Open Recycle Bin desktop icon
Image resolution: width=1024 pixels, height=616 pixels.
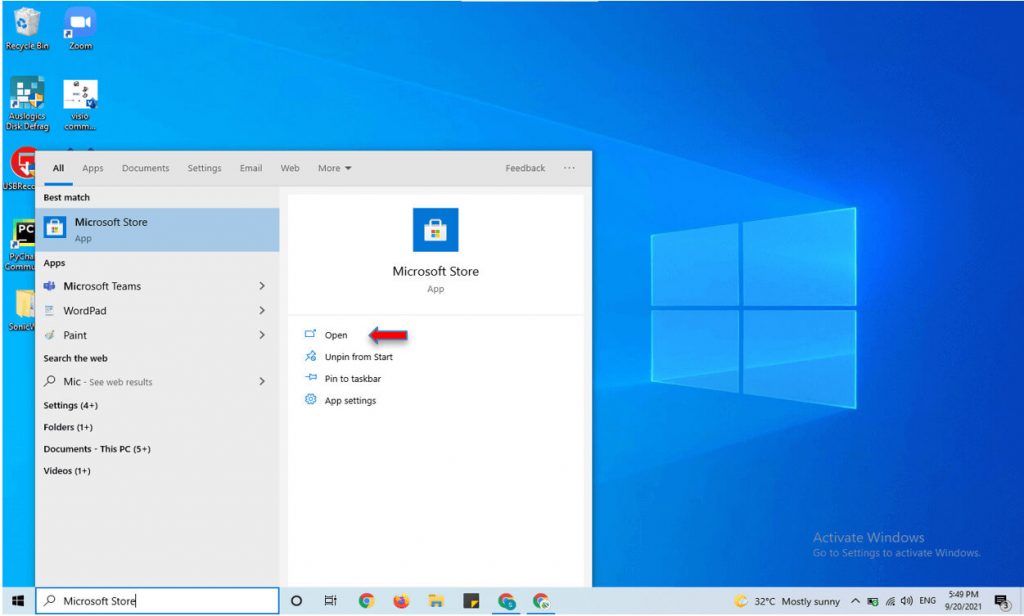tap(27, 29)
